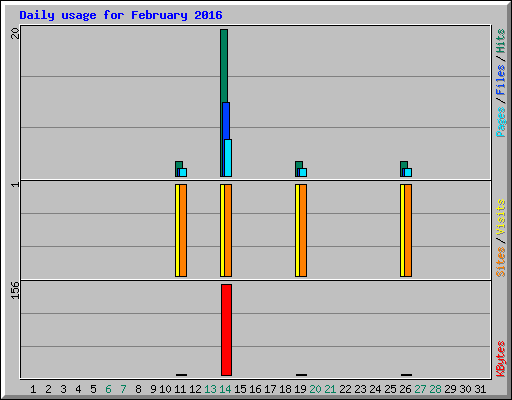Click the 'Sites' legend label
The height and width of the screenshot is (400, 512).
tap(501, 262)
